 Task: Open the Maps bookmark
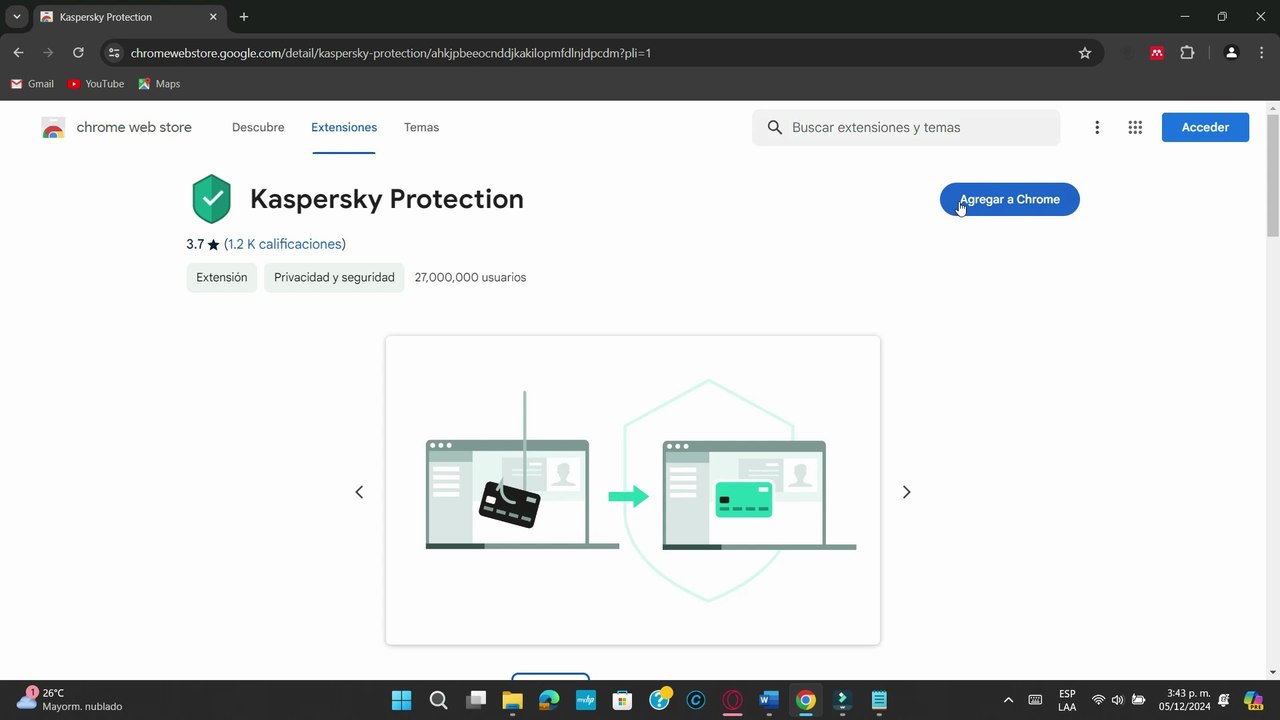click(159, 84)
